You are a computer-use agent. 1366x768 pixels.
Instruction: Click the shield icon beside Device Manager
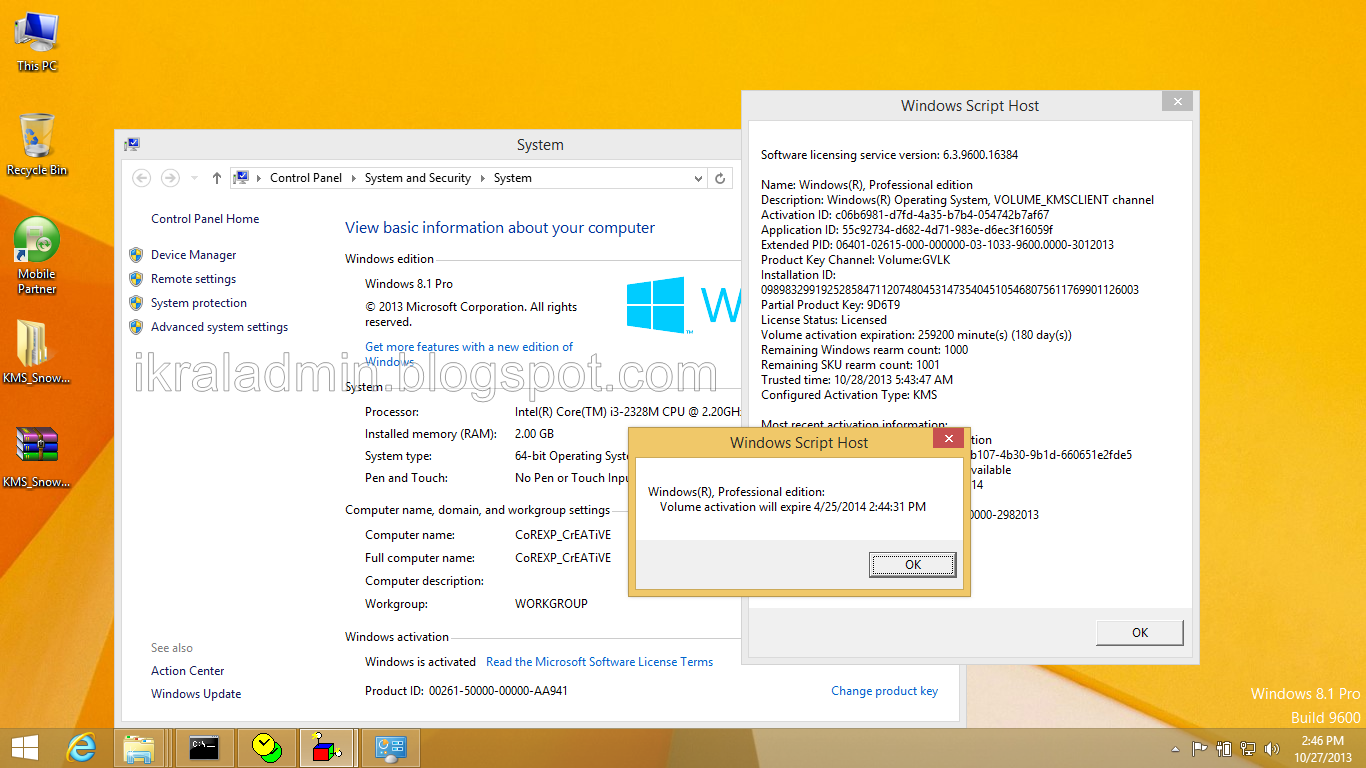[x=136, y=255]
